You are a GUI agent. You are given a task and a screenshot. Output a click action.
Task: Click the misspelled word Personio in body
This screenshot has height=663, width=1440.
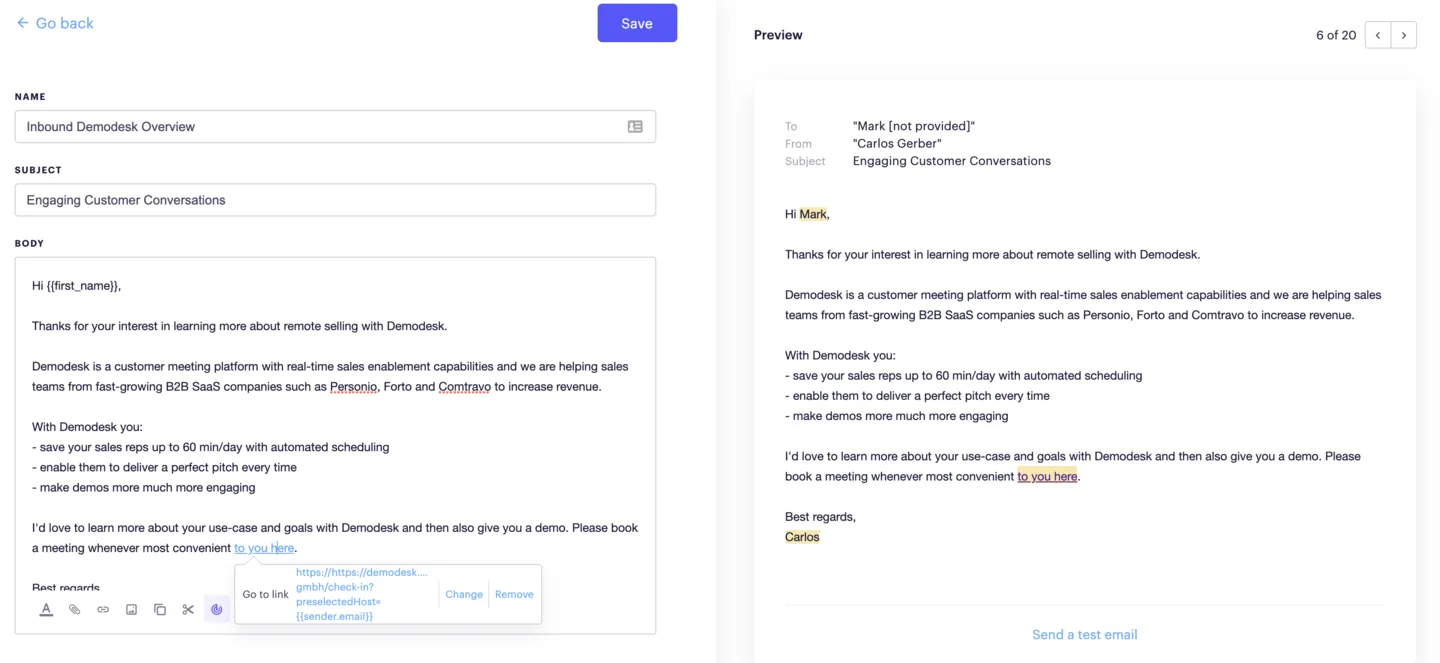coord(354,387)
